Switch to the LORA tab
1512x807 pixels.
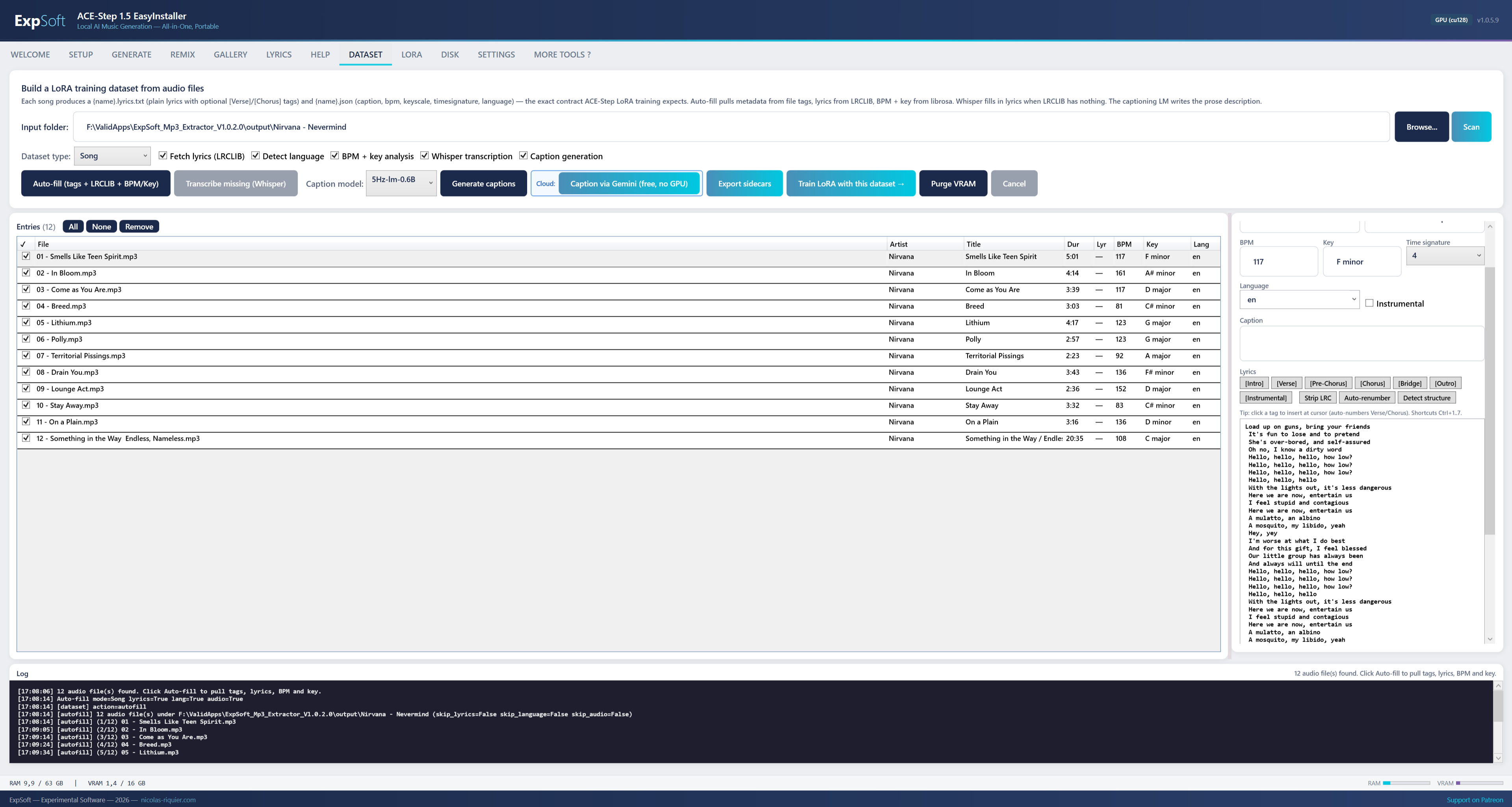pos(411,55)
